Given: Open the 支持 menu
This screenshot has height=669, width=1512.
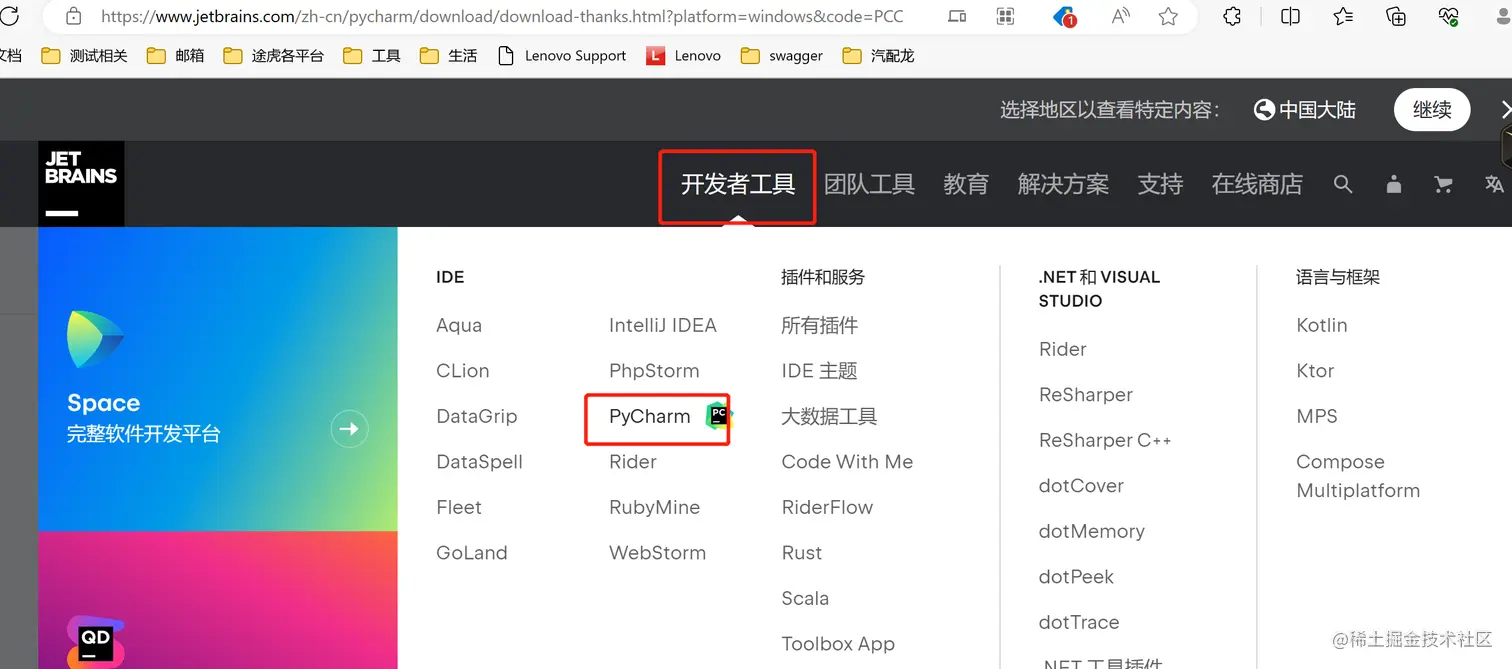Looking at the screenshot, I should [1160, 184].
